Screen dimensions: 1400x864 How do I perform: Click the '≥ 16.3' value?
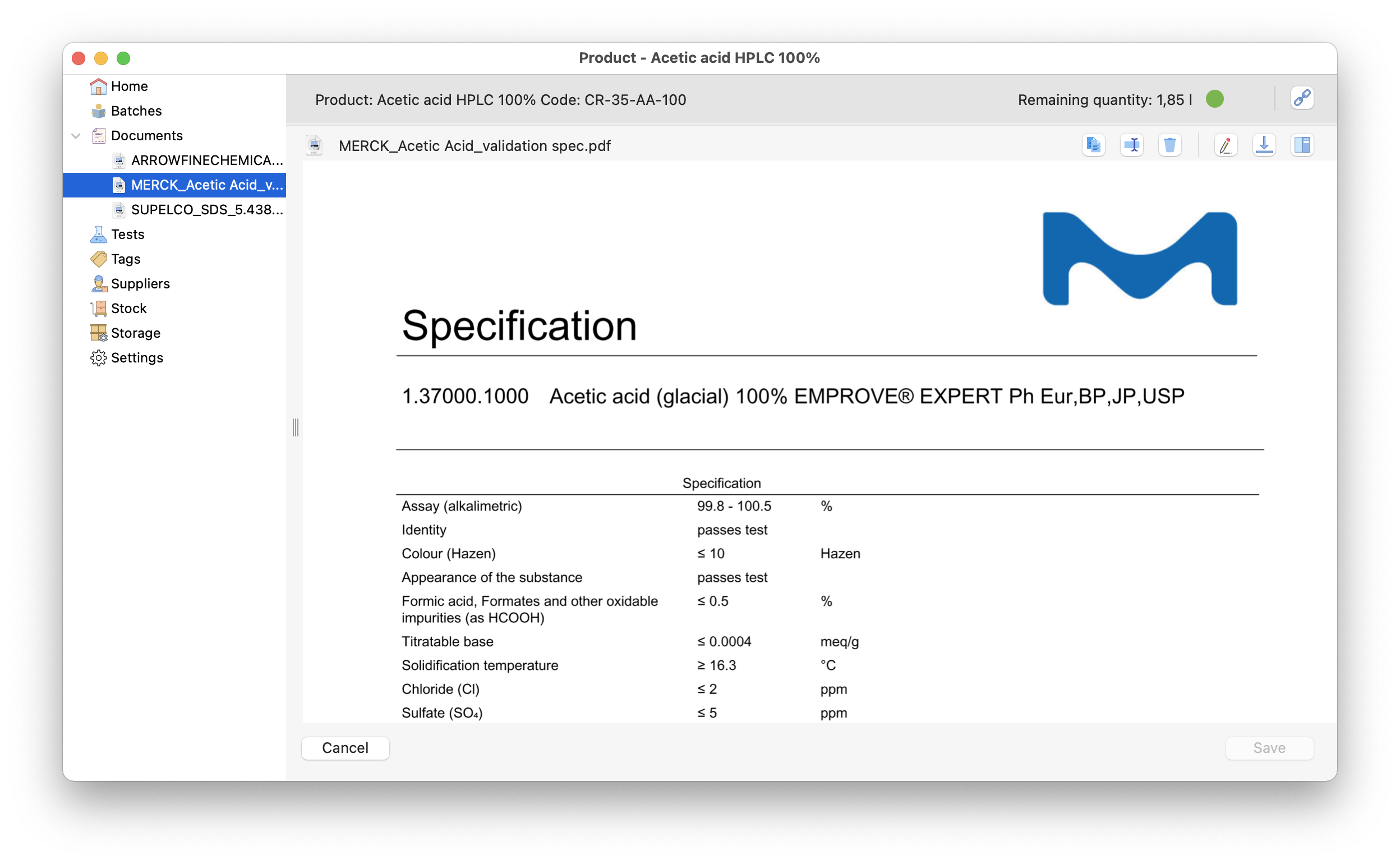pos(716,666)
